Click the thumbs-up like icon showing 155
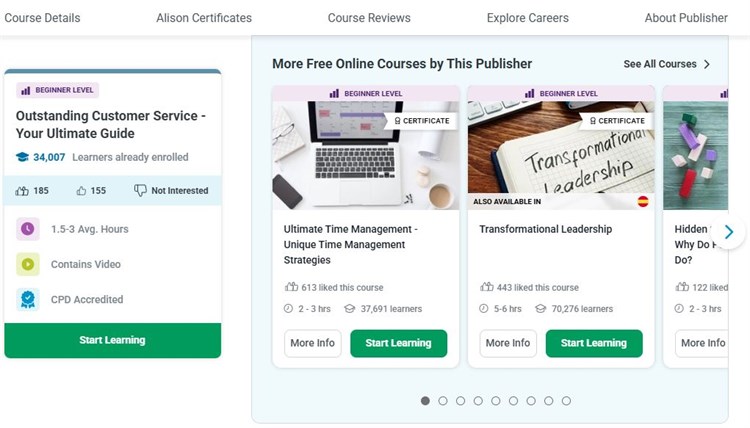750x428 pixels. [82, 191]
